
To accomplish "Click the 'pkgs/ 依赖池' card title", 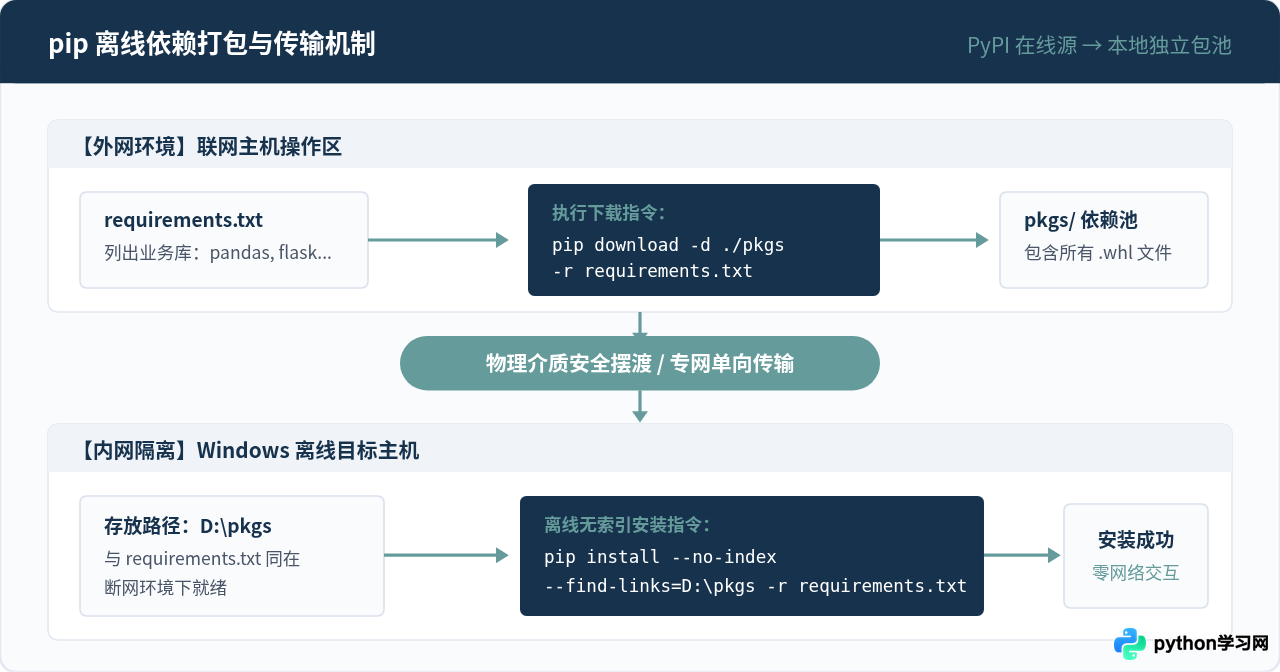I will (x=1081, y=220).
